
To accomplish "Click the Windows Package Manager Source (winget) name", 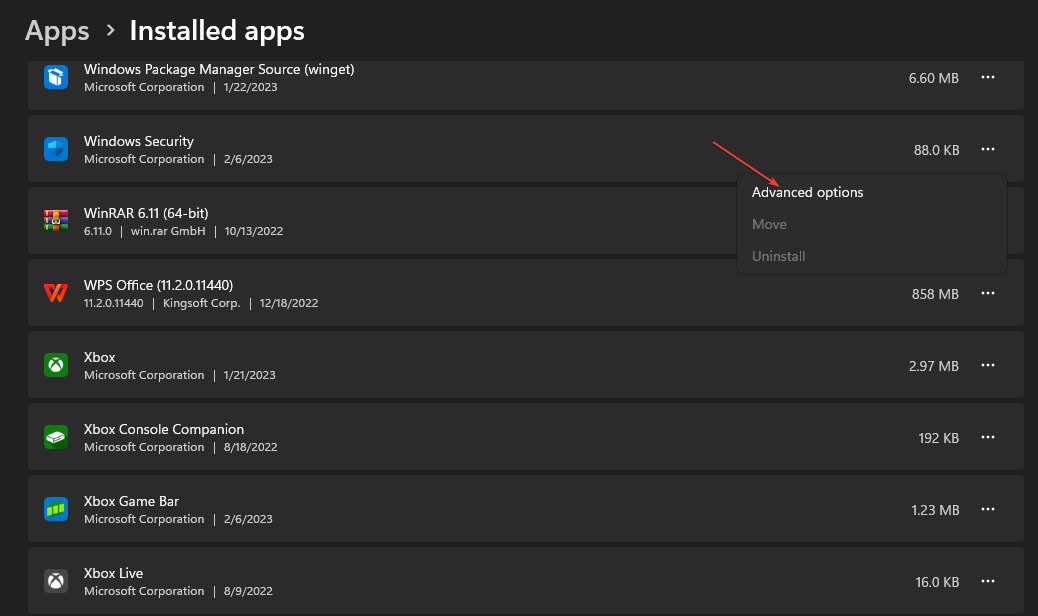I will tap(219, 69).
